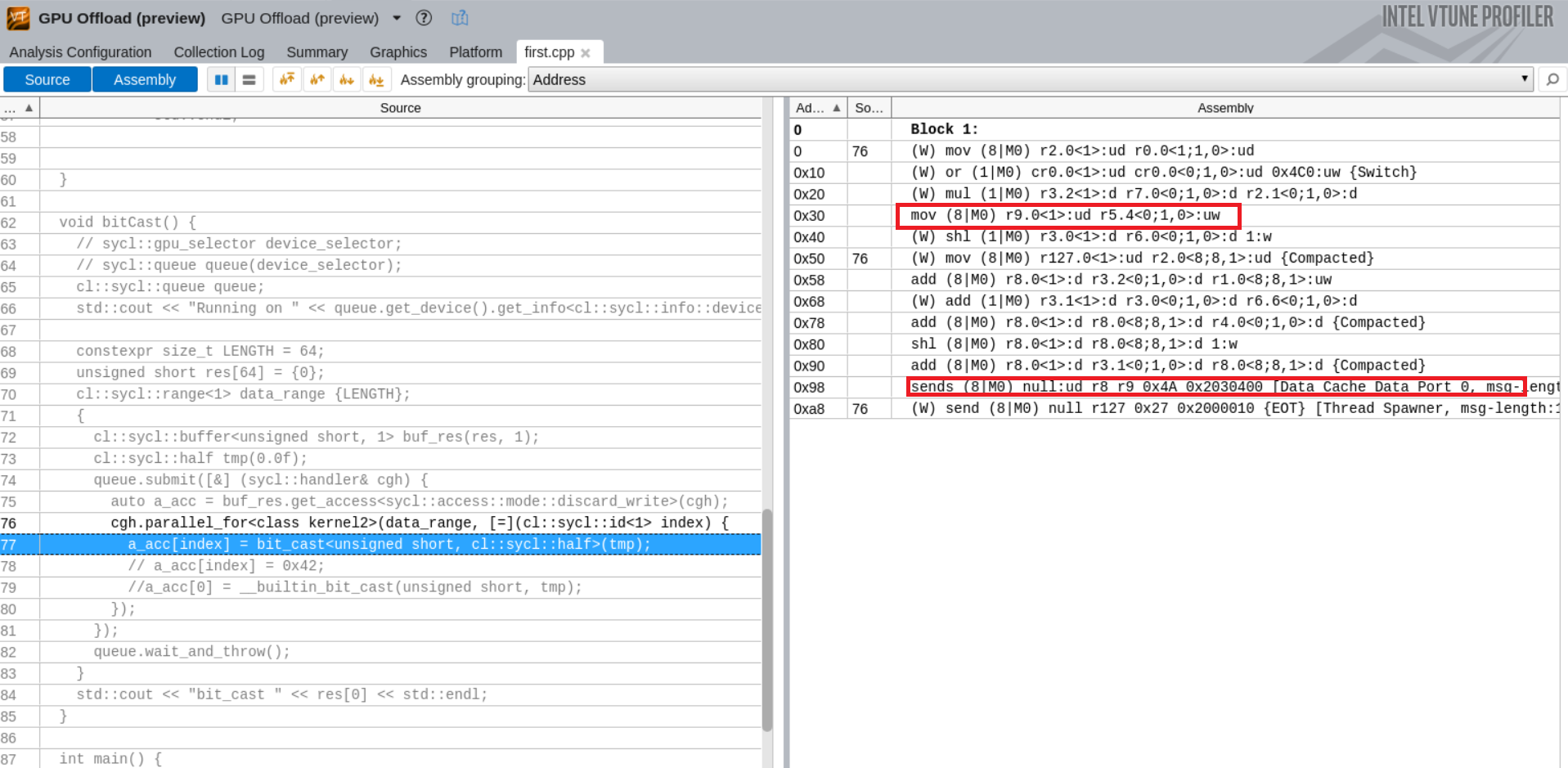Open the Summary tab

(317, 52)
